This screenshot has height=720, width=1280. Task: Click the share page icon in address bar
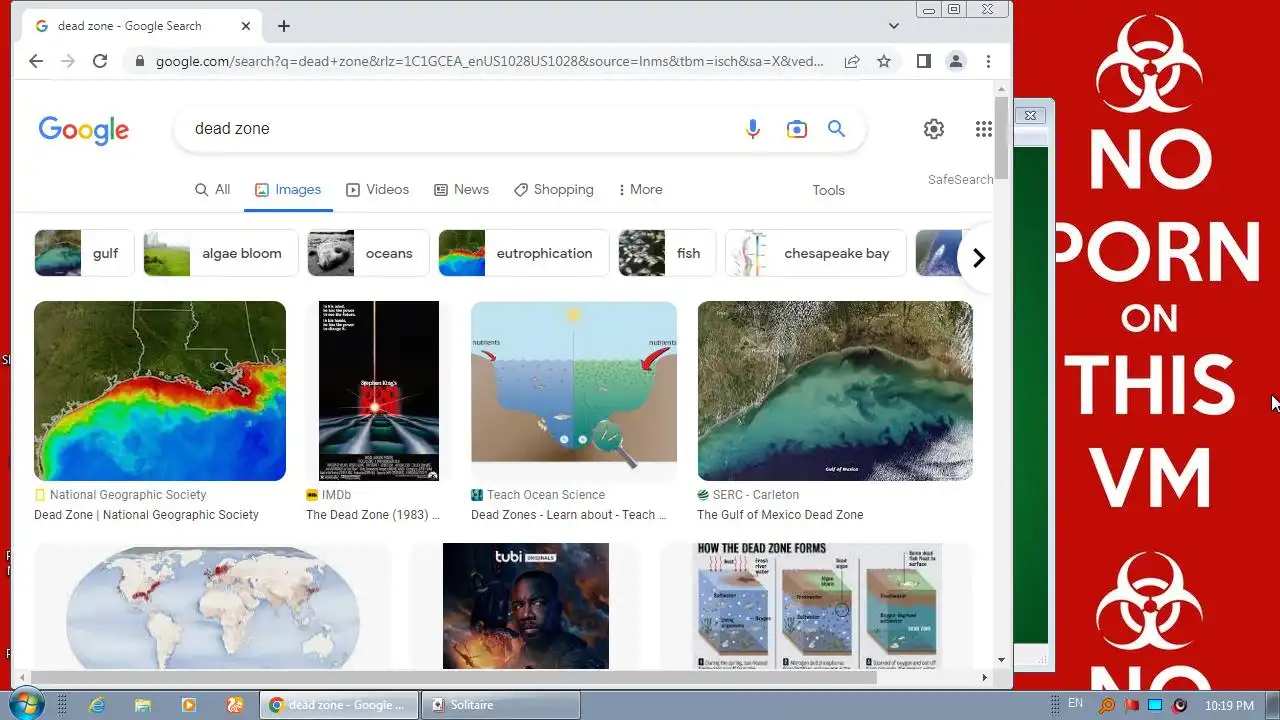point(852,61)
